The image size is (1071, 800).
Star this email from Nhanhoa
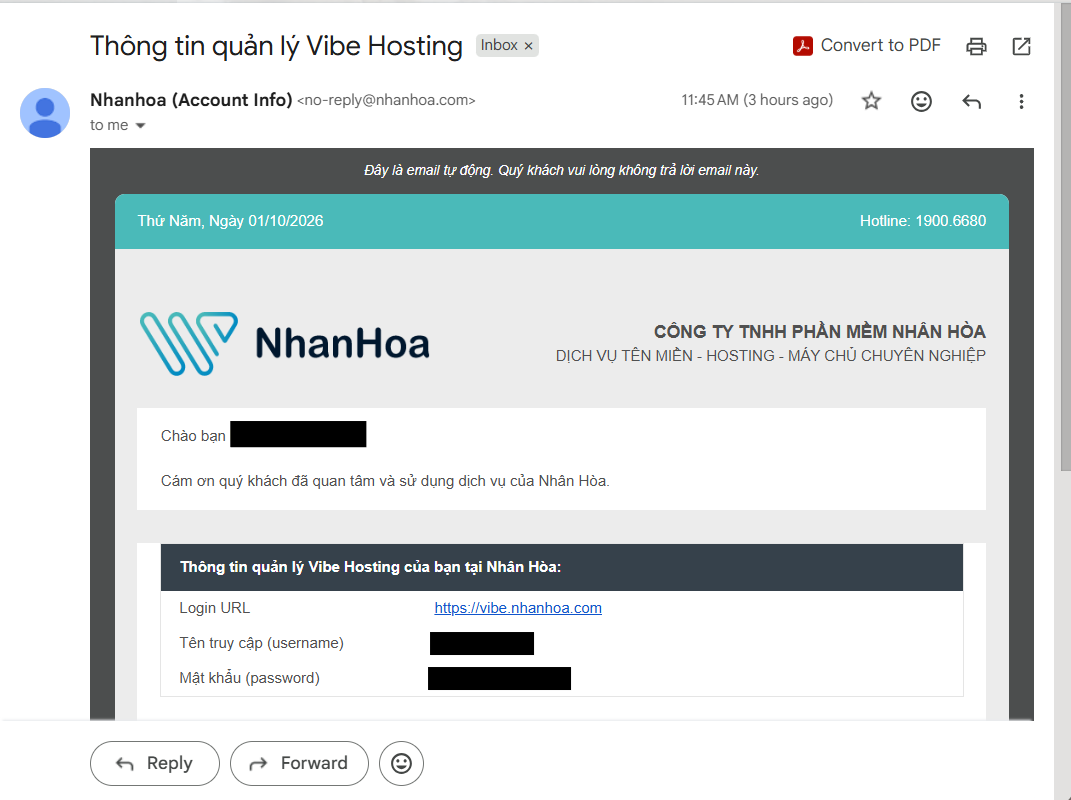coord(871,101)
